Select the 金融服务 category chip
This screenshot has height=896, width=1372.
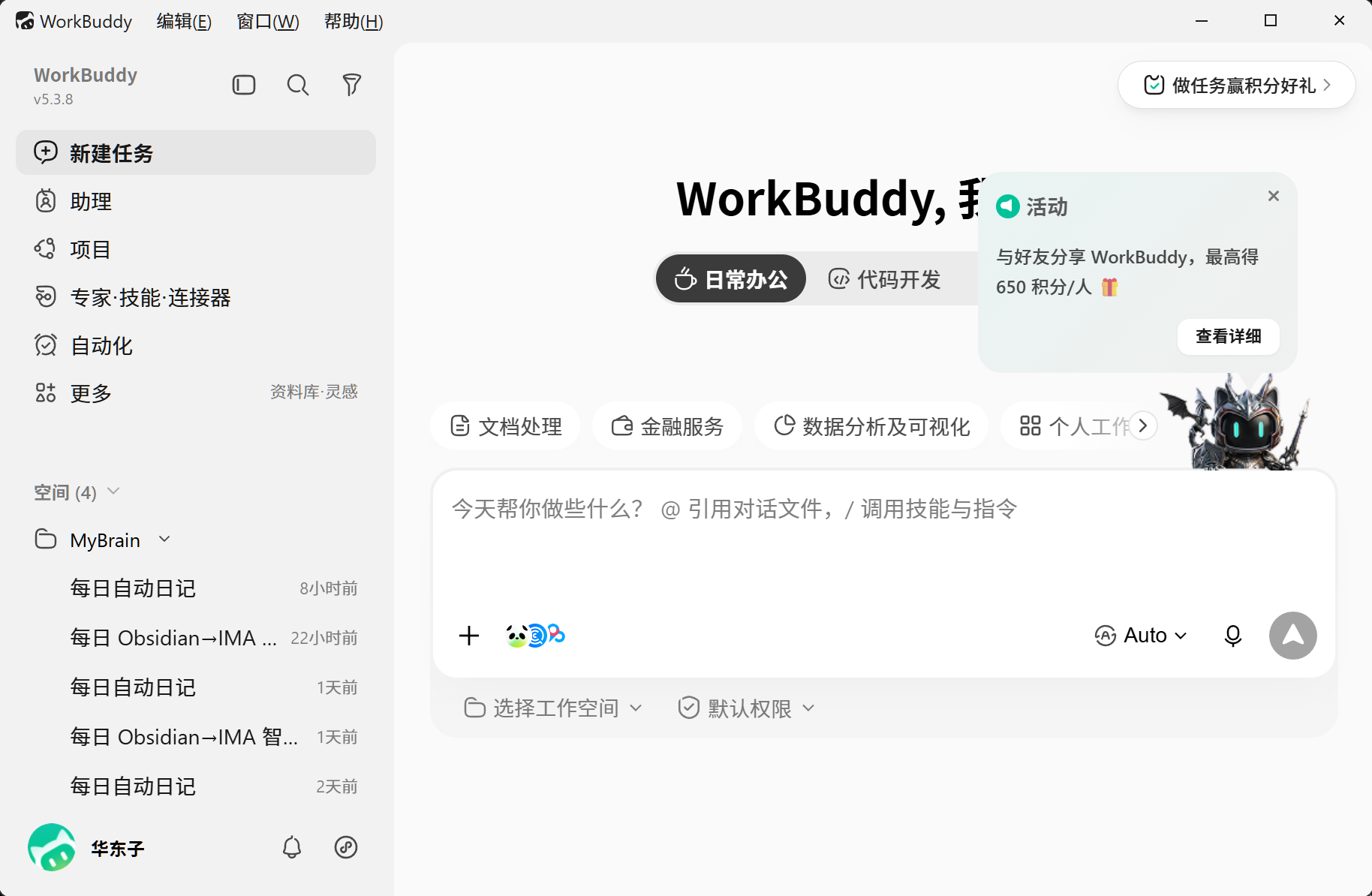[x=667, y=426]
